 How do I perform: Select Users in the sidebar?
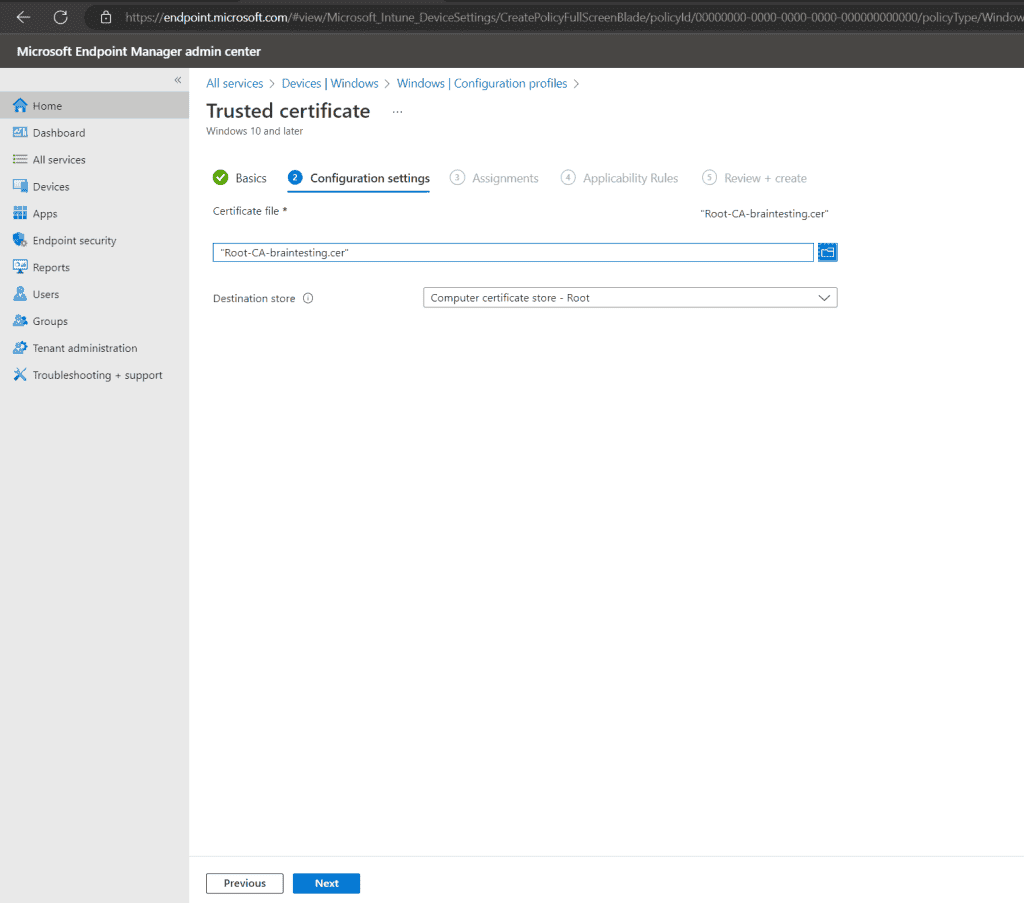click(46, 293)
